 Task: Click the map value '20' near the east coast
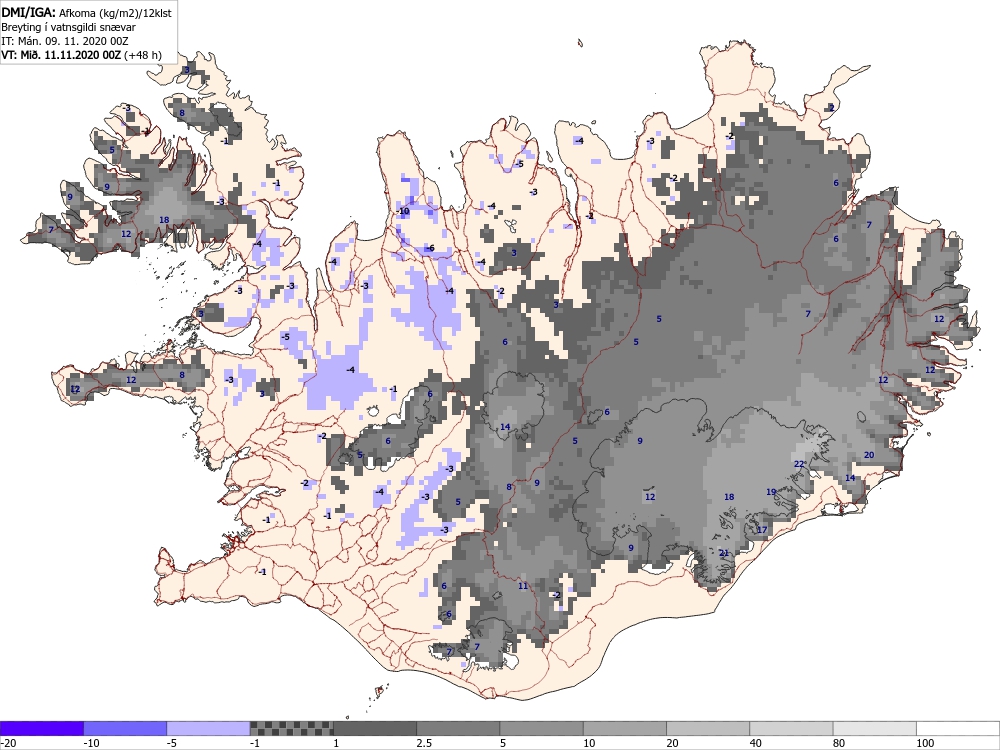[869, 455]
